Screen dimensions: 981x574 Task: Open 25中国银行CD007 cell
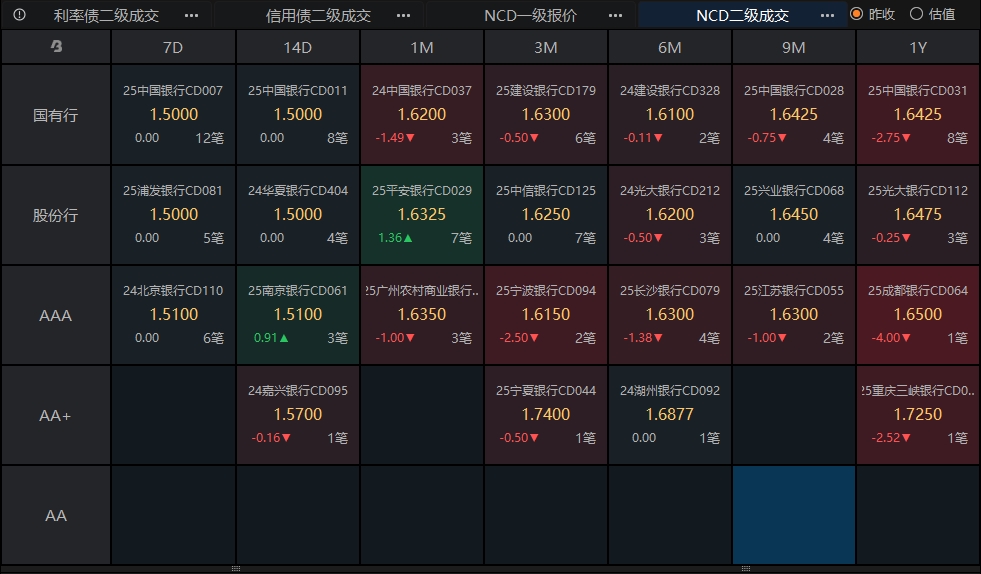click(x=173, y=115)
